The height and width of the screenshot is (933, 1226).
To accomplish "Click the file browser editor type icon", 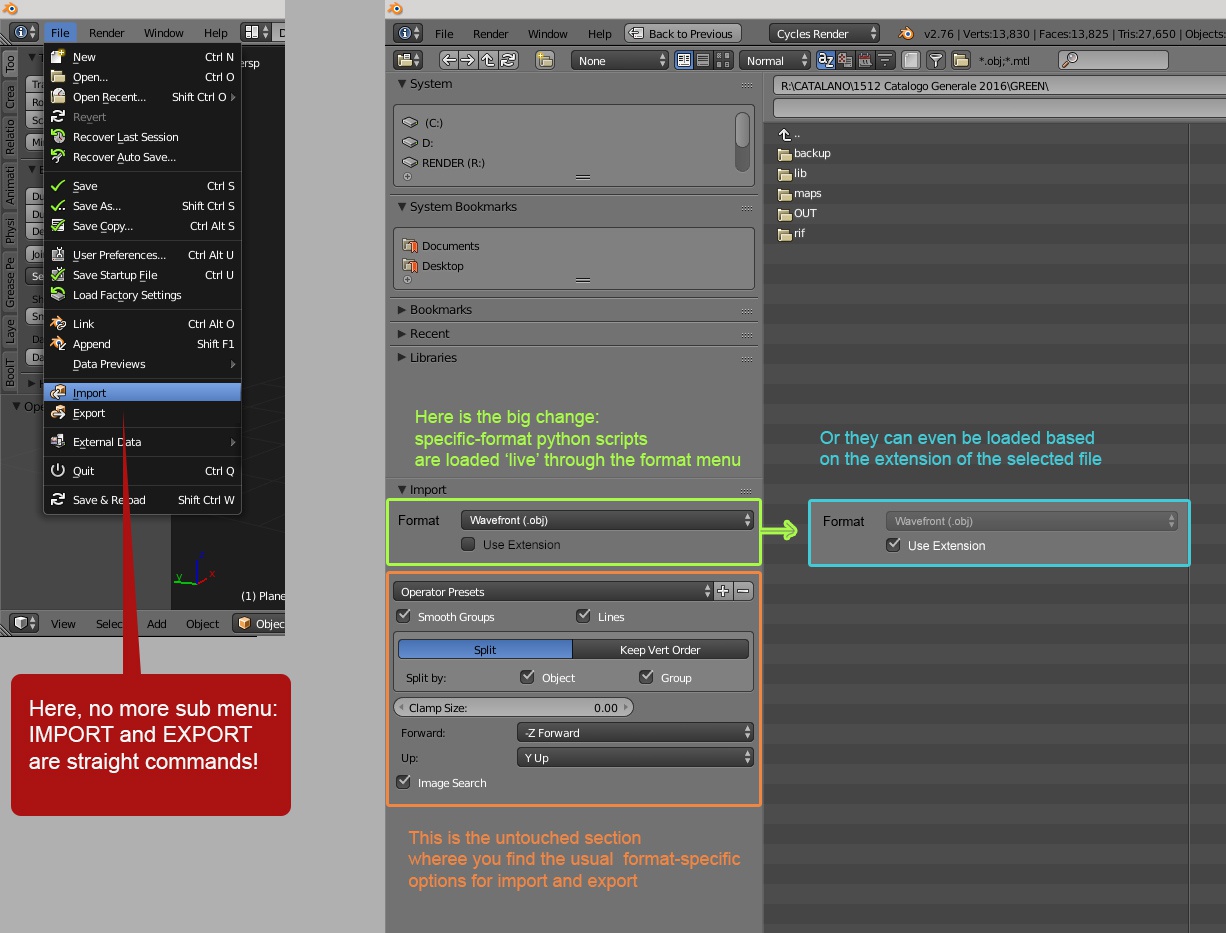I will click(409, 60).
